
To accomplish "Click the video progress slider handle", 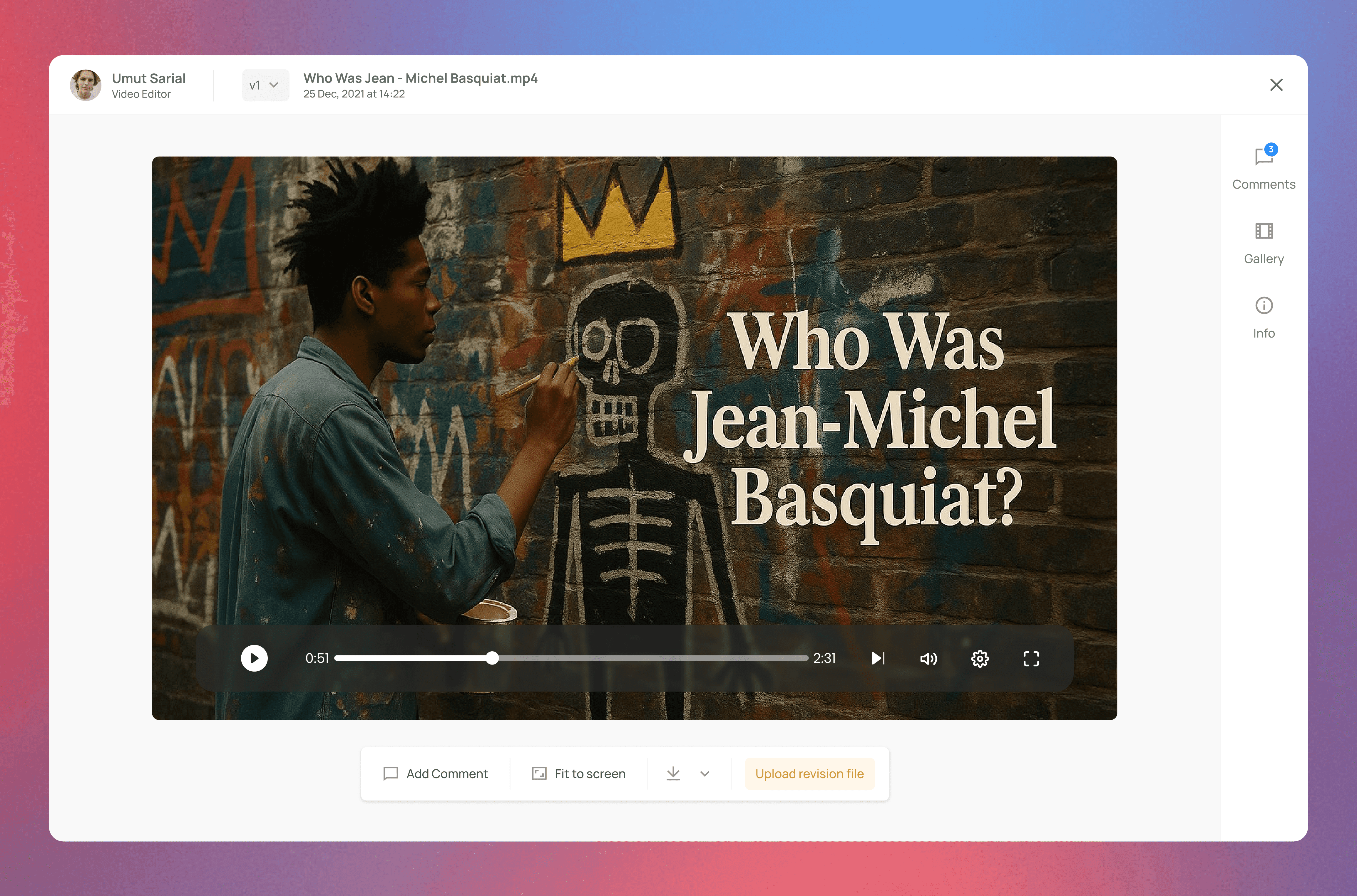I will pos(492,658).
